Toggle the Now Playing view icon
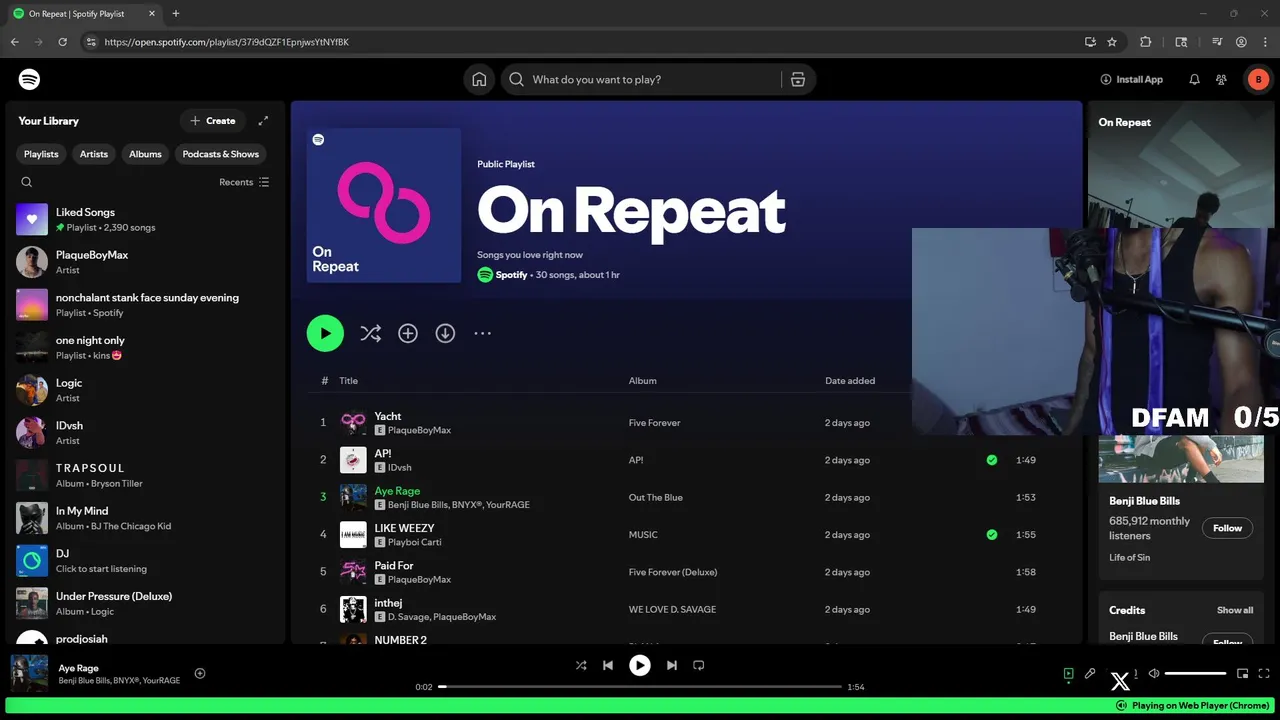1280x720 pixels. 1069,674
